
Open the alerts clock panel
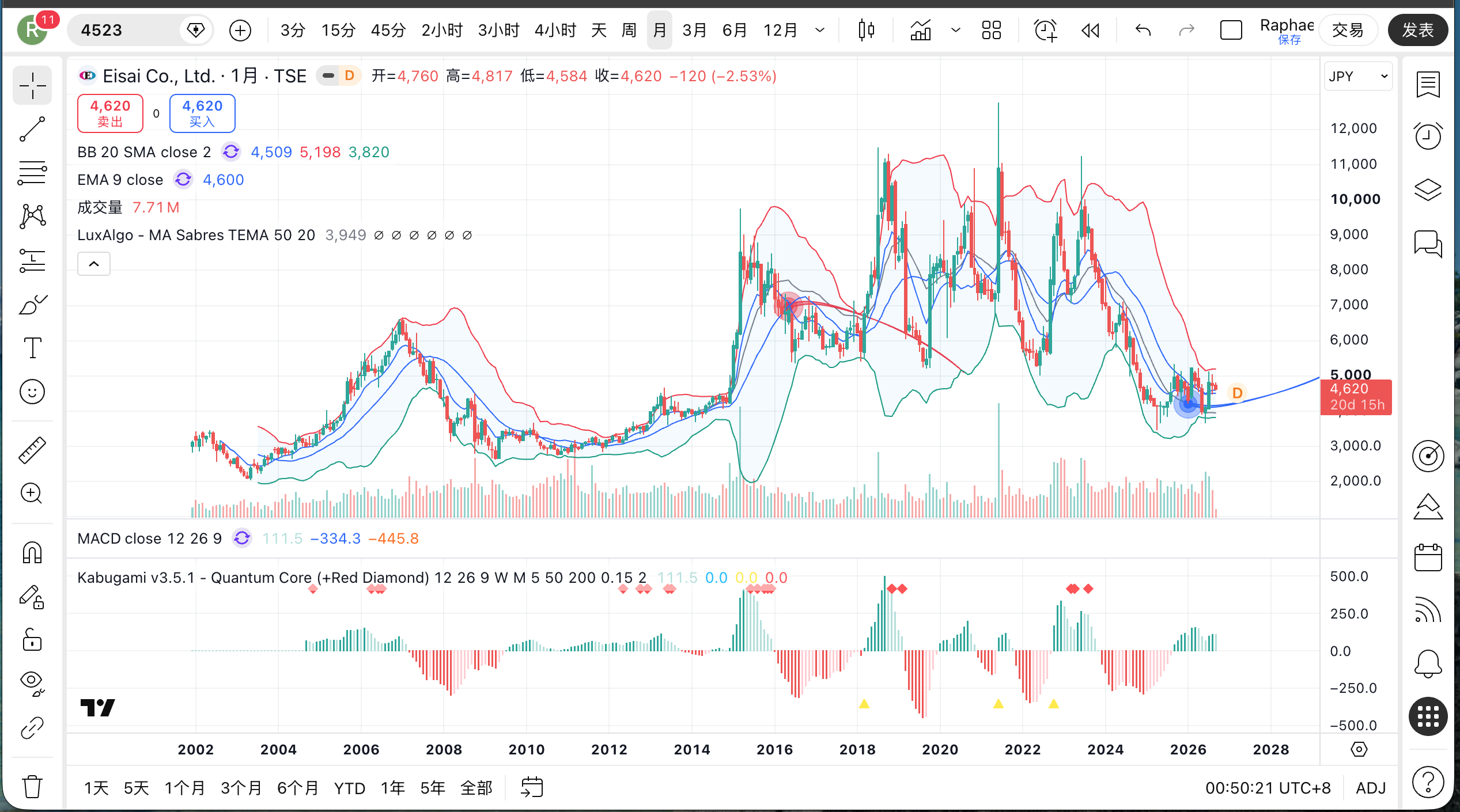pyautogui.click(x=1428, y=136)
